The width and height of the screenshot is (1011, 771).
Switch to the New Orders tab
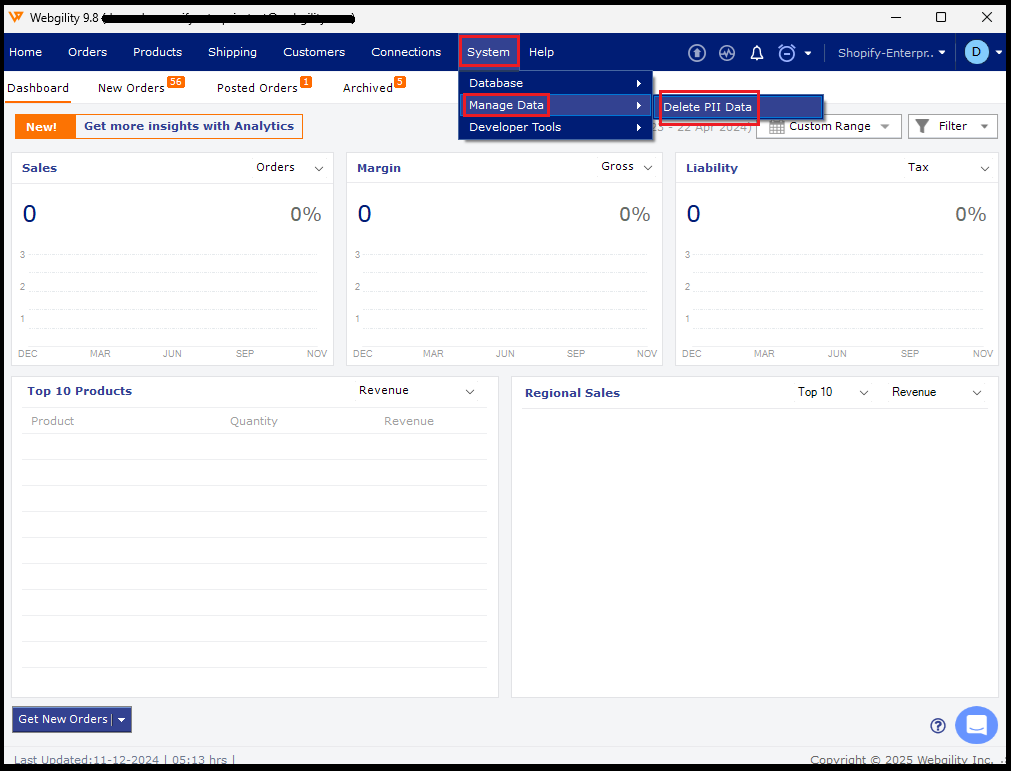[131, 88]
